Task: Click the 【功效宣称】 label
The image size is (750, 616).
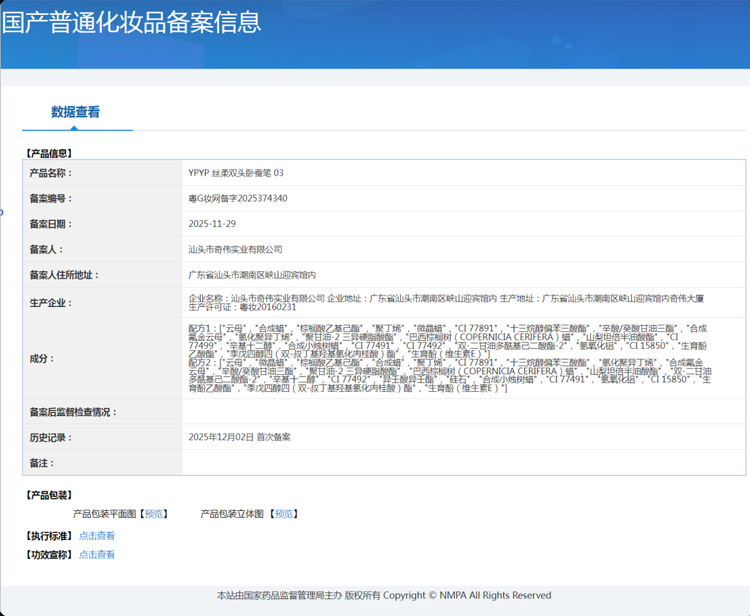Action: pyautogui.click(x=49, y=555)
